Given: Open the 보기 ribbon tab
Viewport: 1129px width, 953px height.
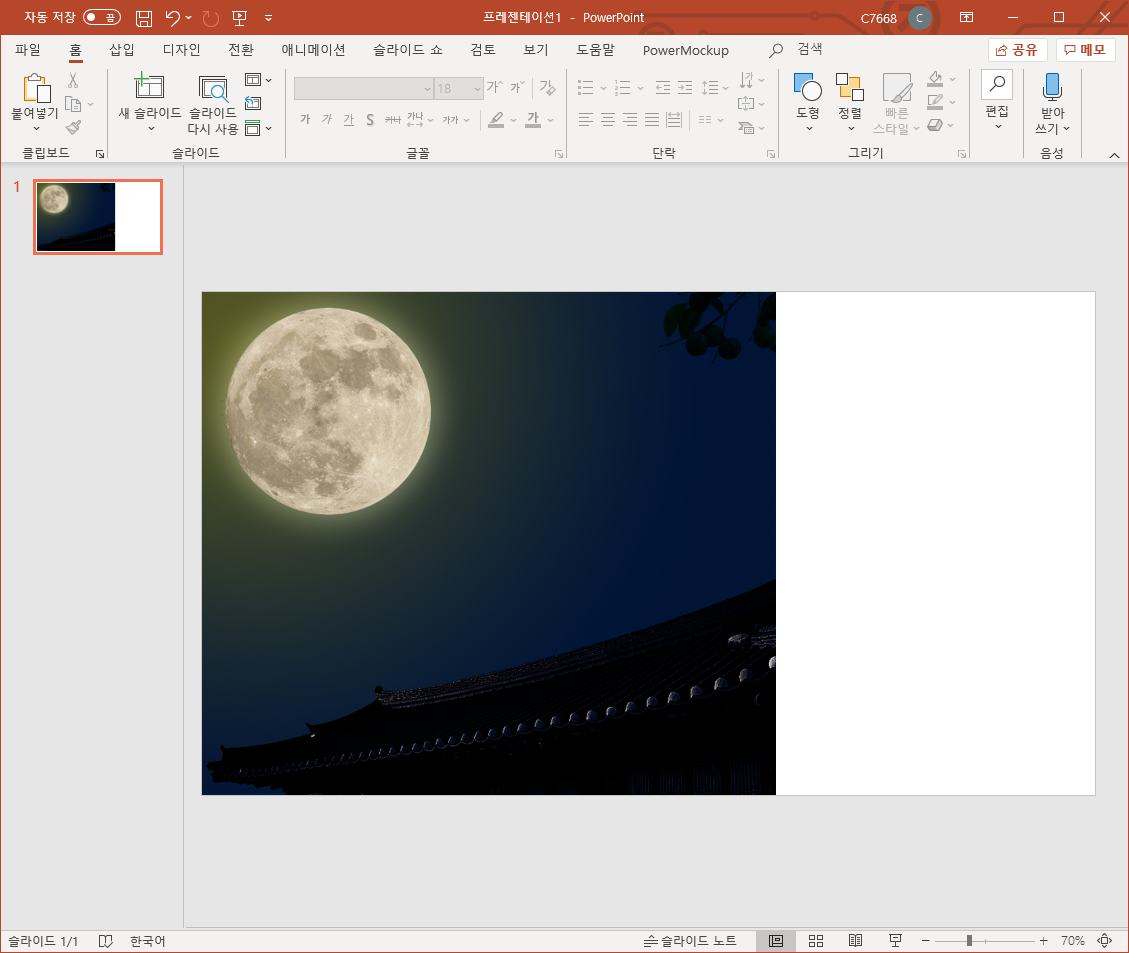Looking at the screenshot, I should [536, 50].
